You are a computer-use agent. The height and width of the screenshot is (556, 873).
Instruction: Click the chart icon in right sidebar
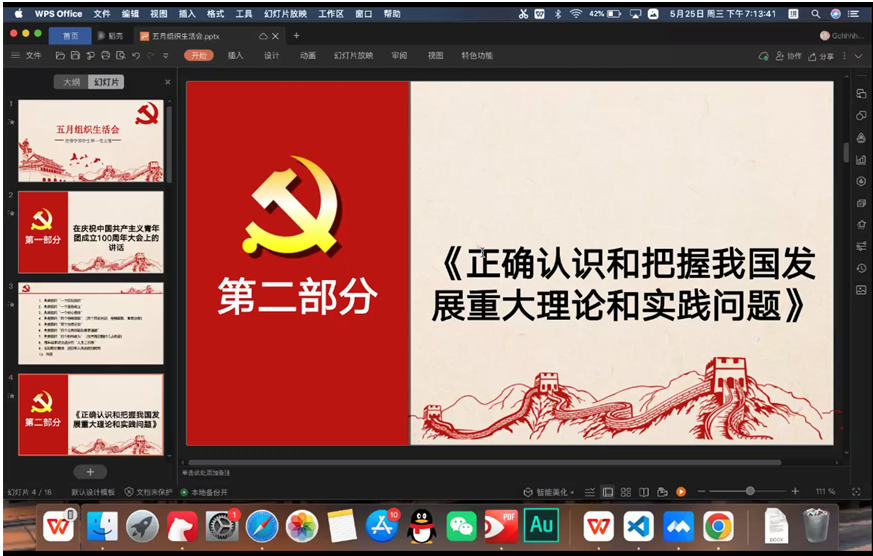click(x=861, y=160)
